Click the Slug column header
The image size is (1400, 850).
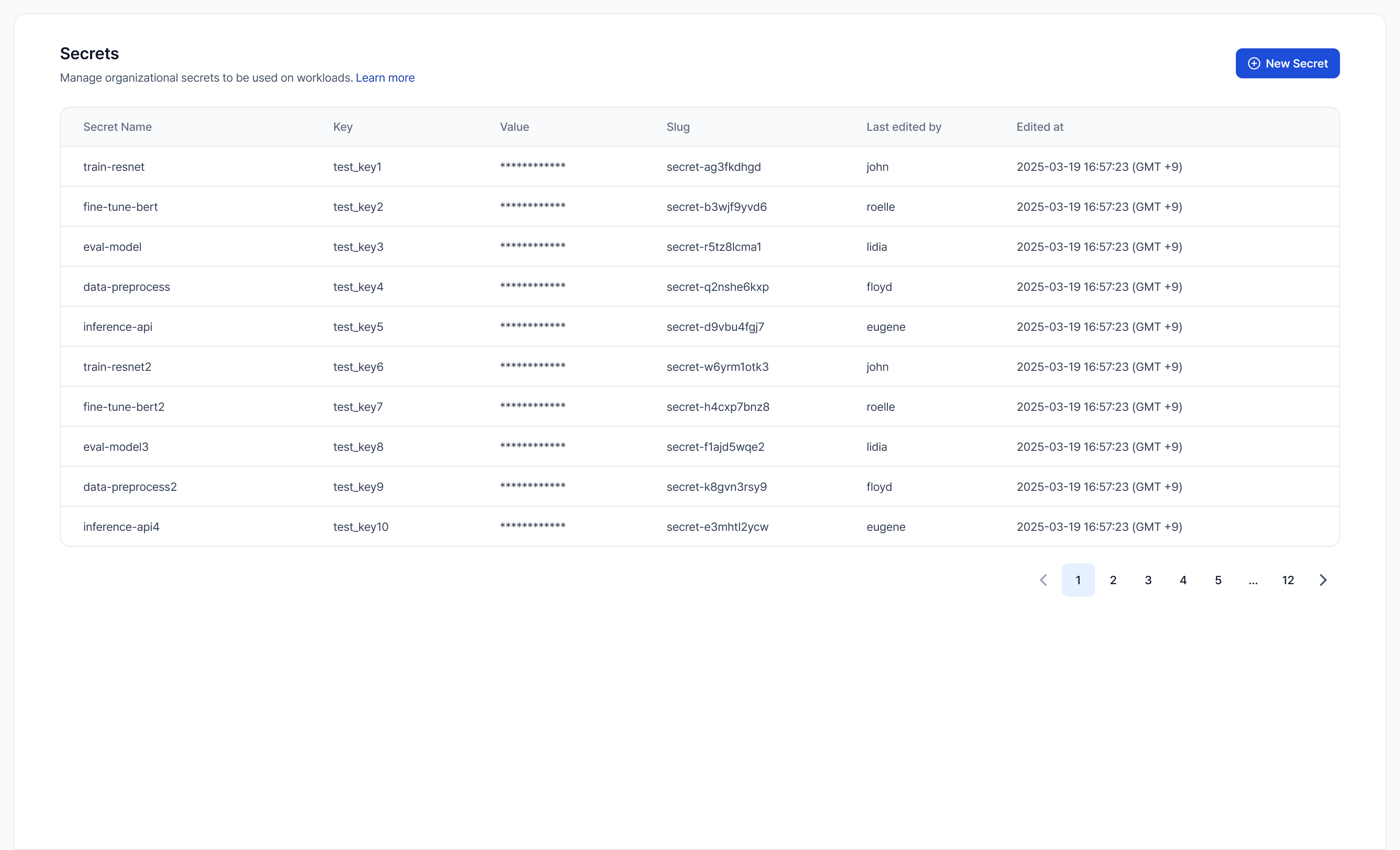(x=678, y=127)
